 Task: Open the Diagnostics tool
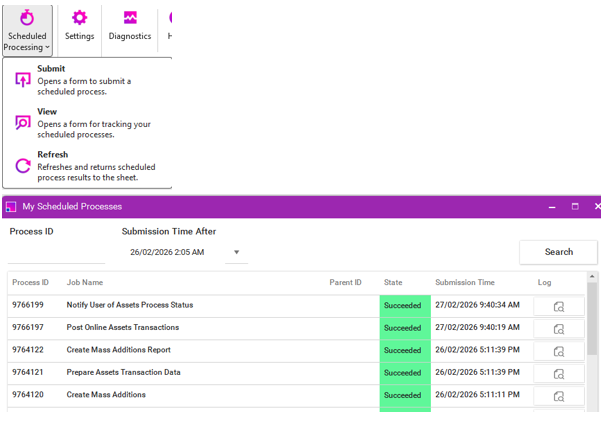click(129, 24)
